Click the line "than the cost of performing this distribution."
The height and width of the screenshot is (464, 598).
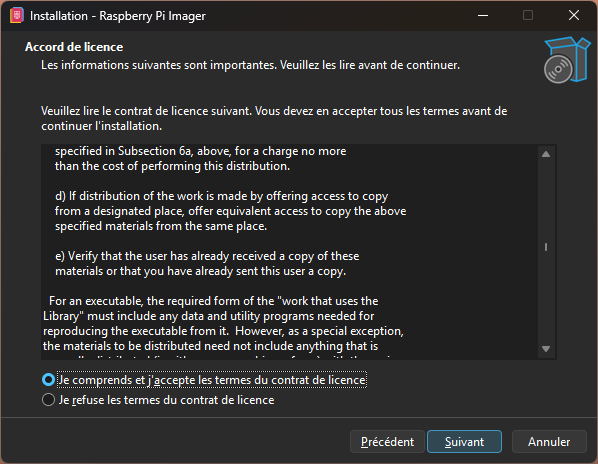pyautogui.click(x=172, y=166)
